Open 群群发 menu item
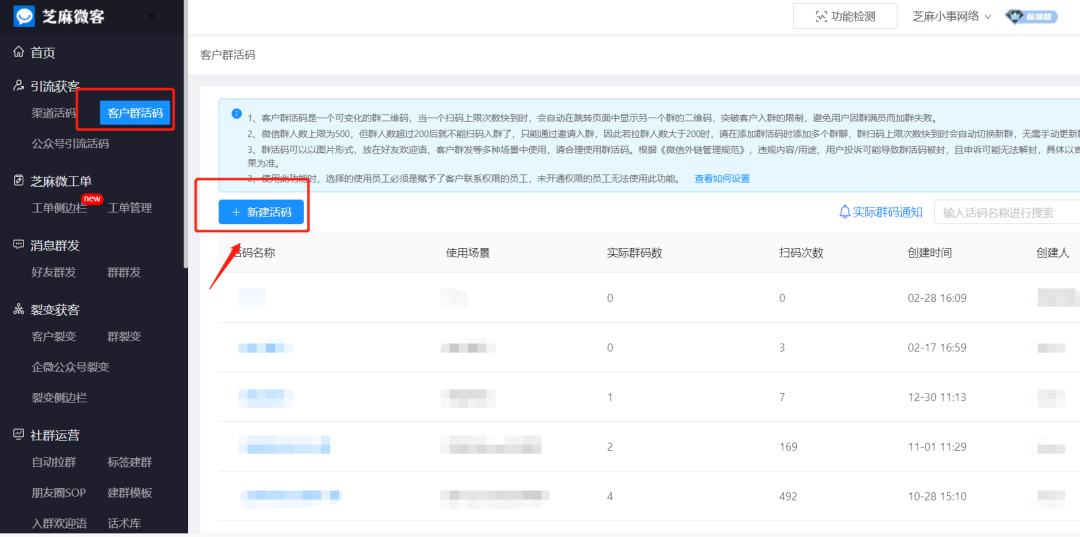The image size is (1080, 537). click(124, 272)
